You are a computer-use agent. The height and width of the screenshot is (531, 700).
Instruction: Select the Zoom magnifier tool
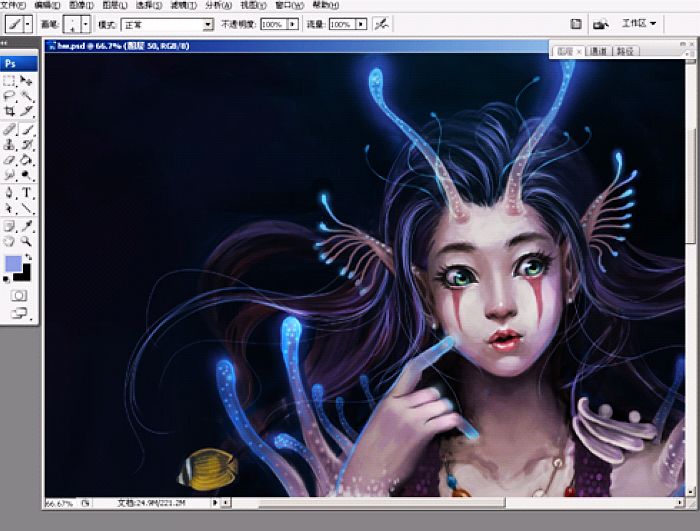click(x=26, y=242)
